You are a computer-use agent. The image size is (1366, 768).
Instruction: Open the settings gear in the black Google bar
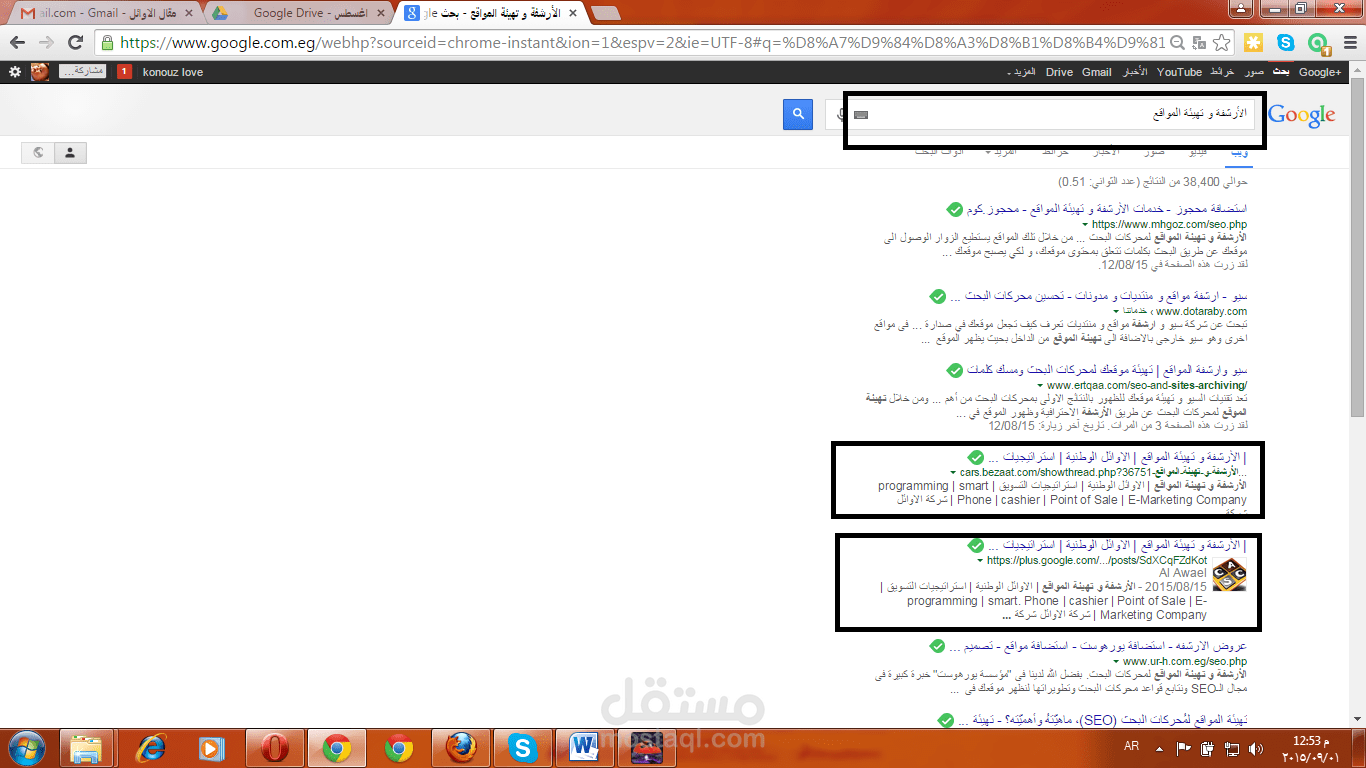tap(14, 72)
